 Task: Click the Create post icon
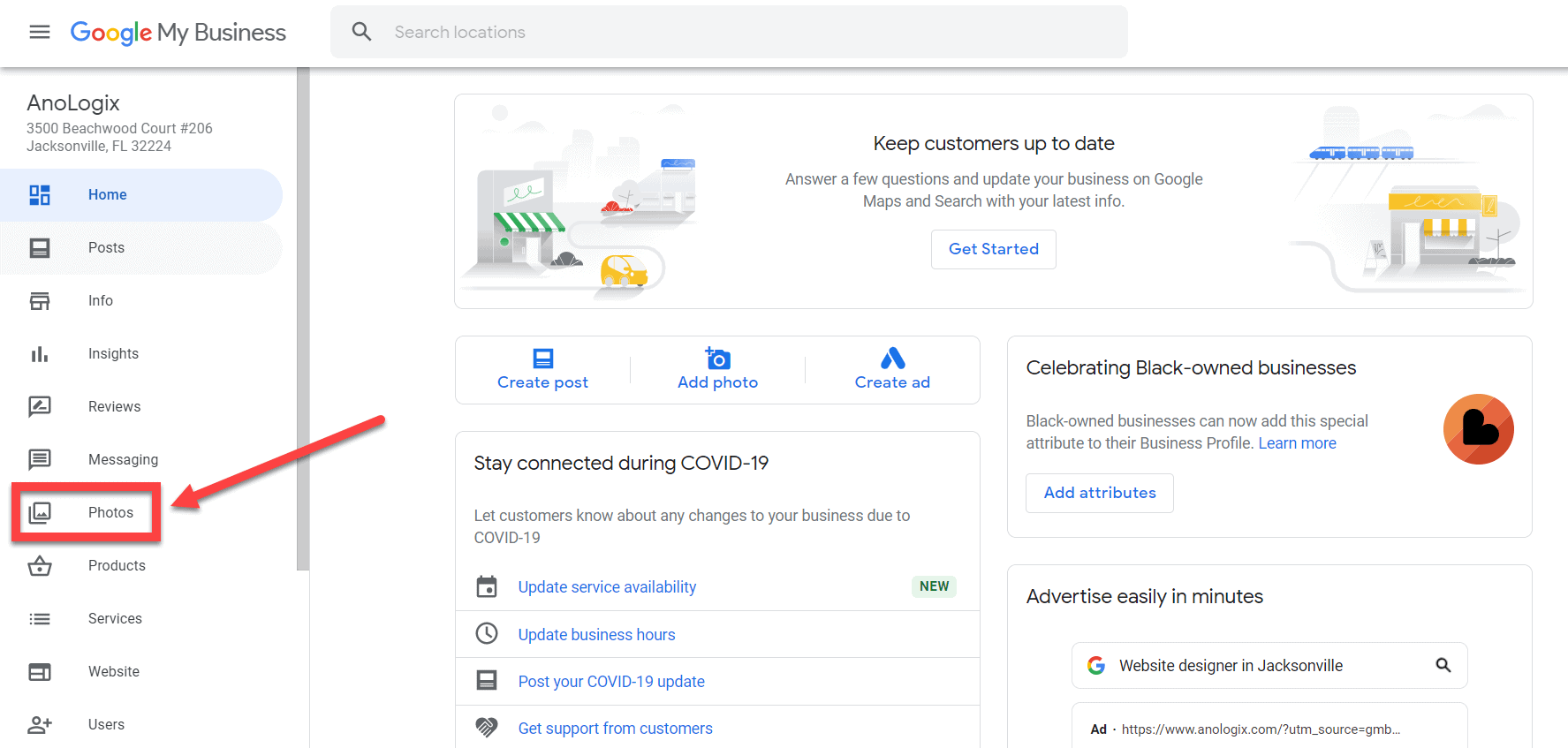pos(542,358)
